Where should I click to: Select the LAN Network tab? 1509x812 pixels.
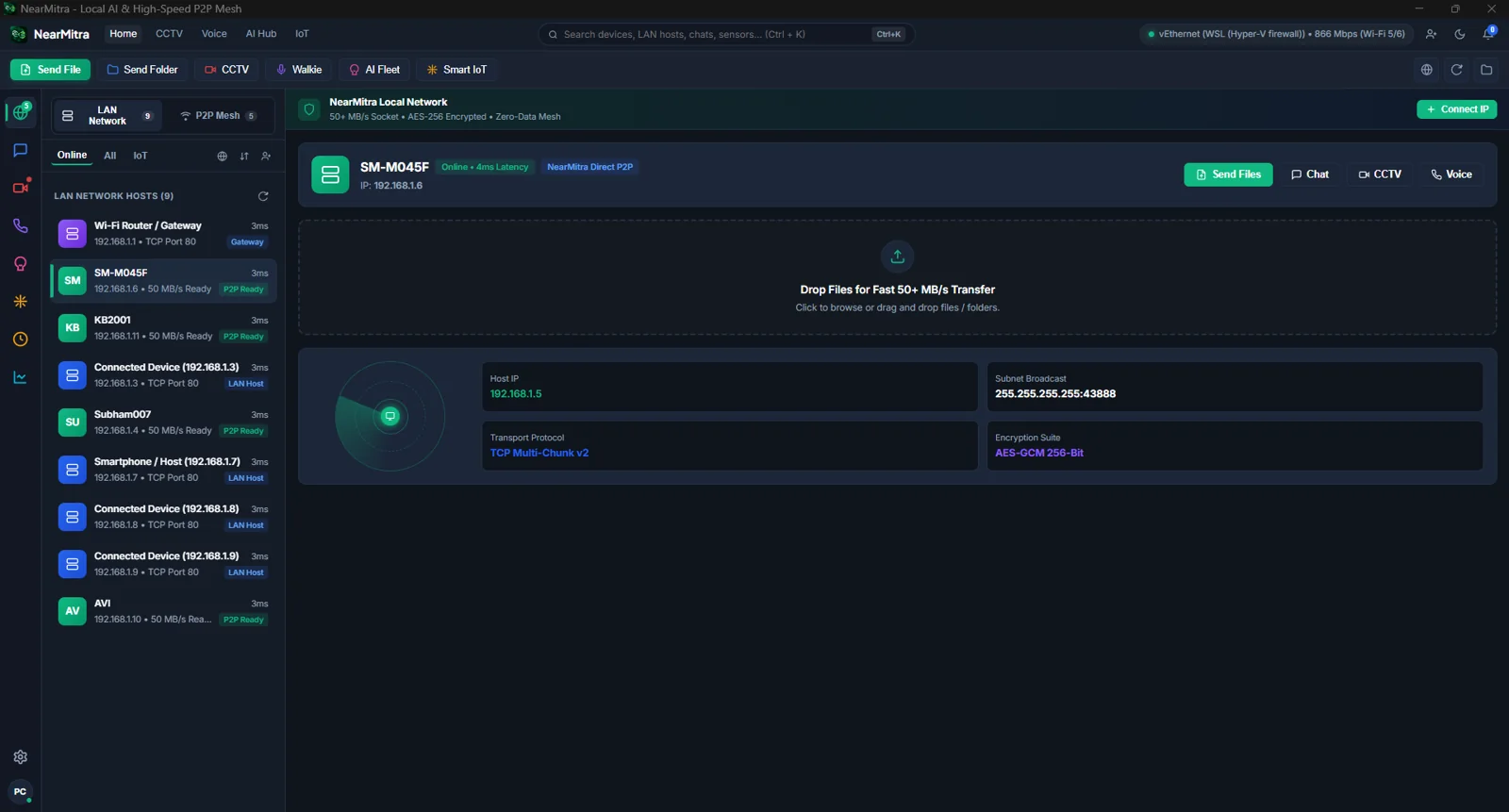coord(107,116)
